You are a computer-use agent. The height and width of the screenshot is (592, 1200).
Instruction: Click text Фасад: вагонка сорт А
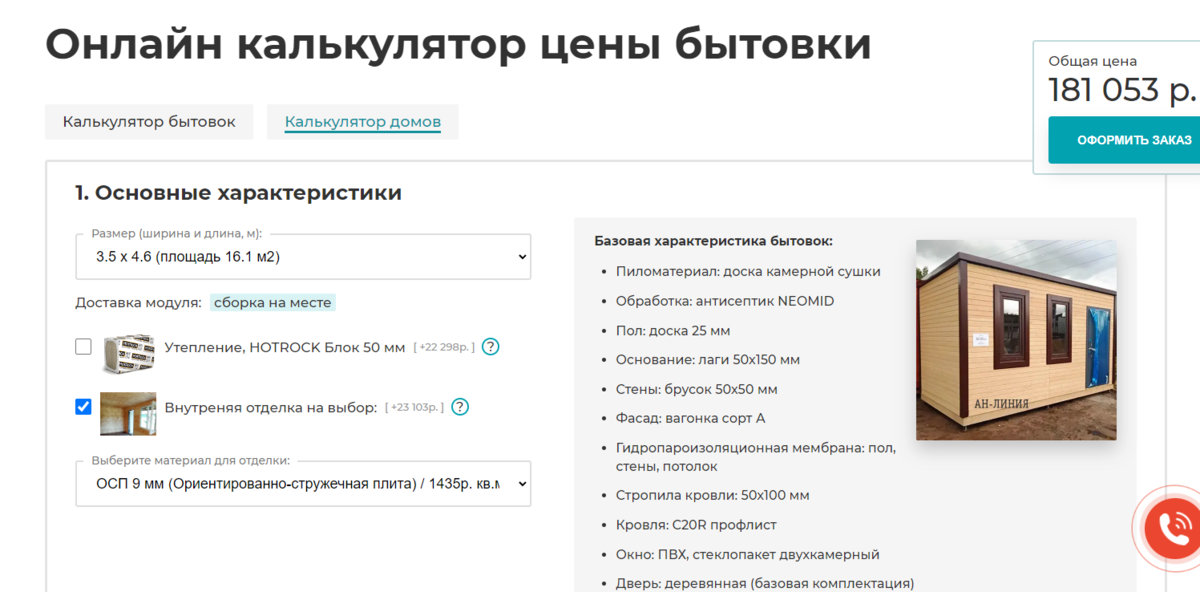pyautogui.click(x=690, y=418)
